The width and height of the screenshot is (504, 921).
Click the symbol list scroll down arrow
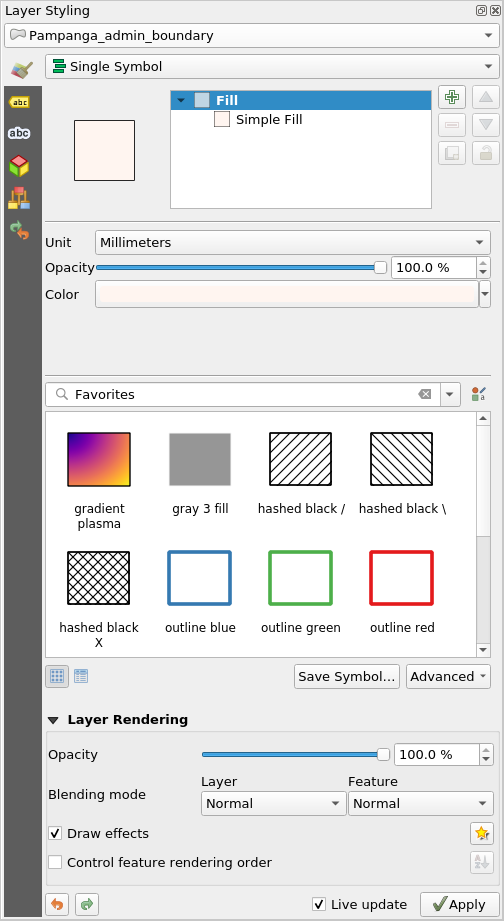point(483,650)
